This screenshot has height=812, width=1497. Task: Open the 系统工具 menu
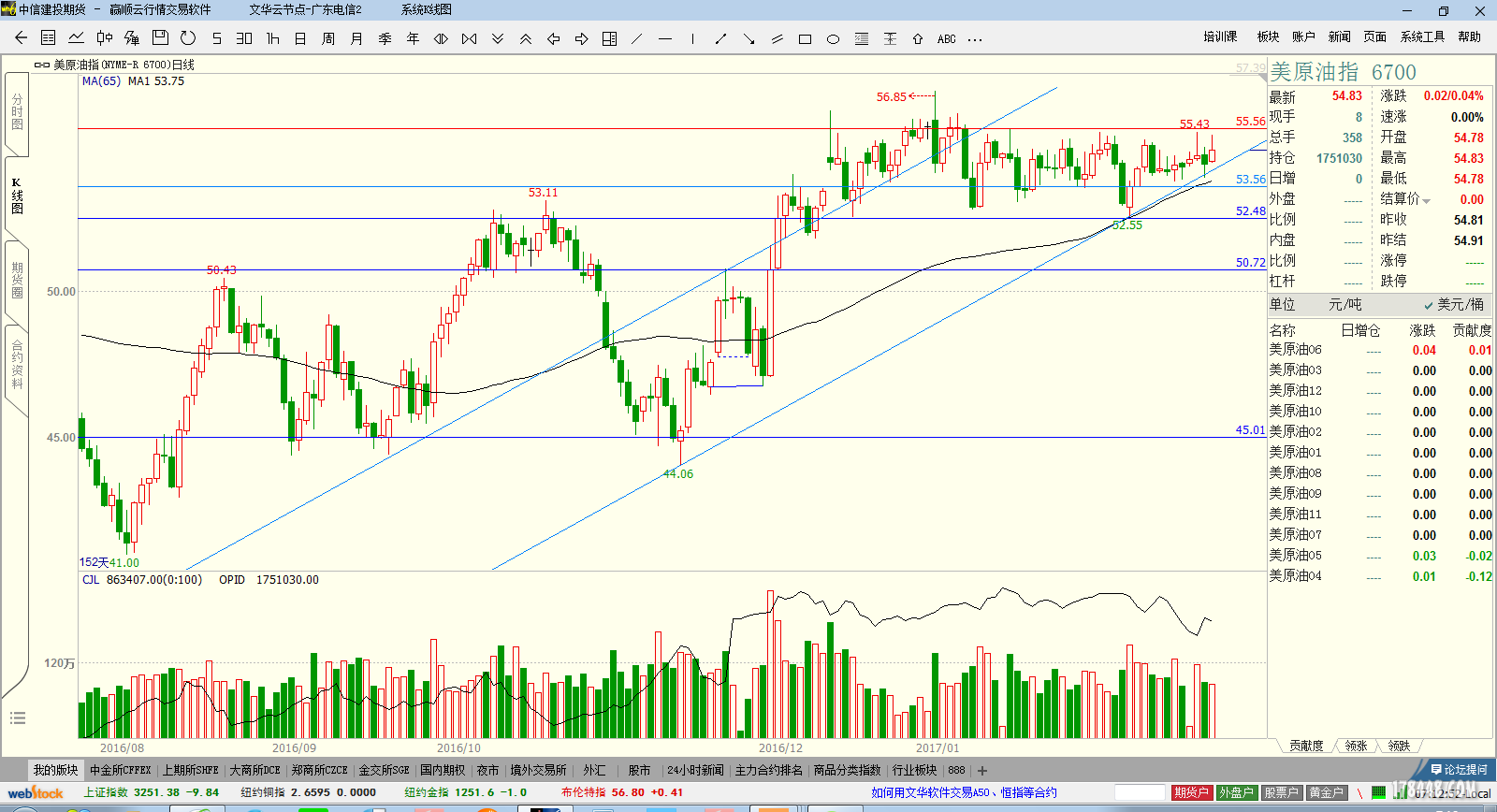1422,36
